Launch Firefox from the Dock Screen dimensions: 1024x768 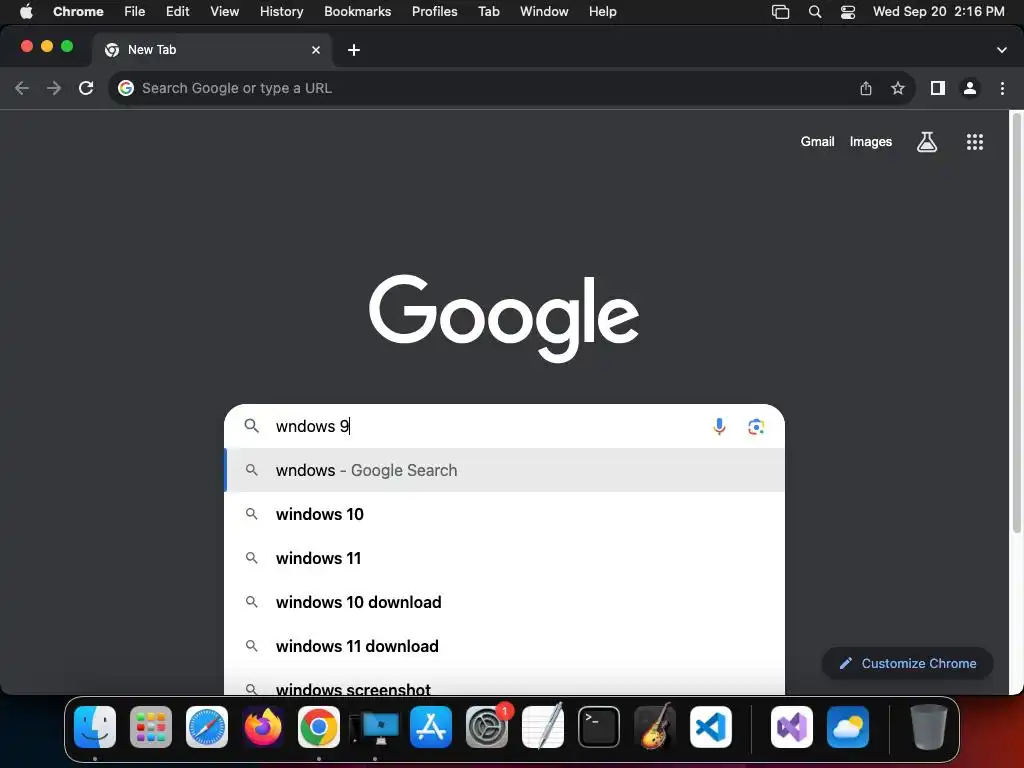263,727
